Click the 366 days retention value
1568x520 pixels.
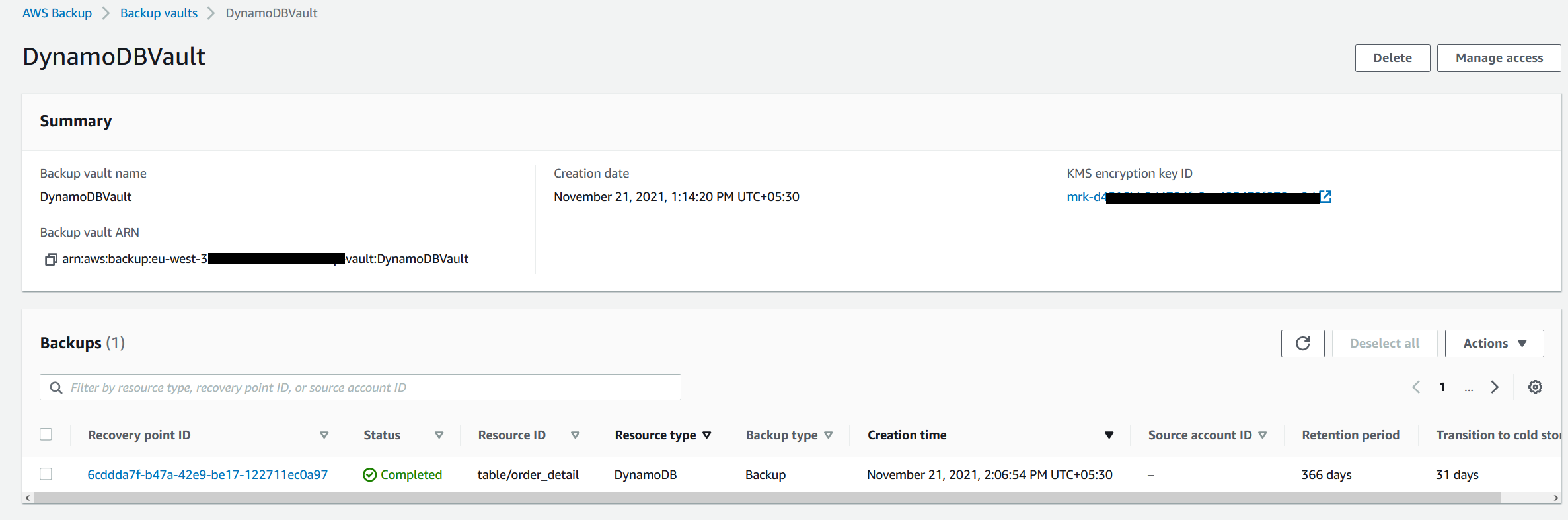(x=1326, y=475)
